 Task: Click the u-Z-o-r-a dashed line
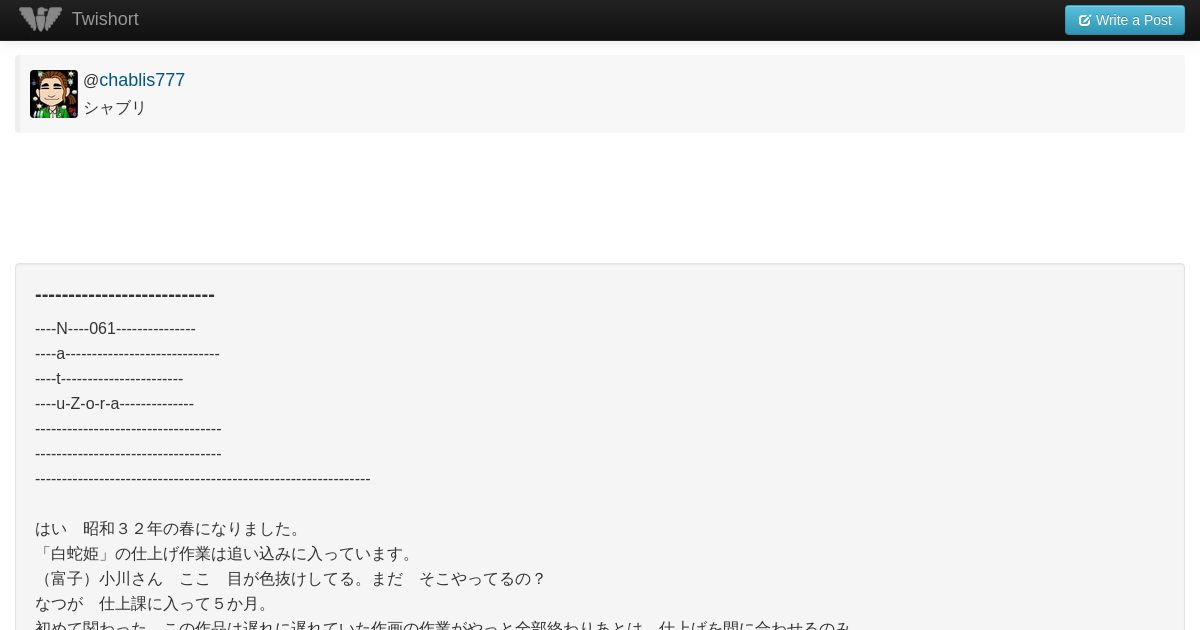(x=114, y=404)
